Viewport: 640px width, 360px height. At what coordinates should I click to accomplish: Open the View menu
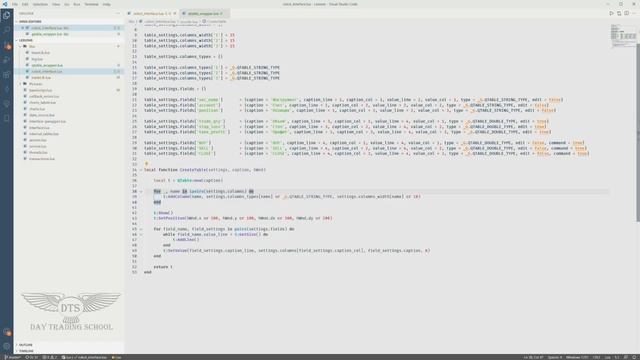[x=56, y=4]
